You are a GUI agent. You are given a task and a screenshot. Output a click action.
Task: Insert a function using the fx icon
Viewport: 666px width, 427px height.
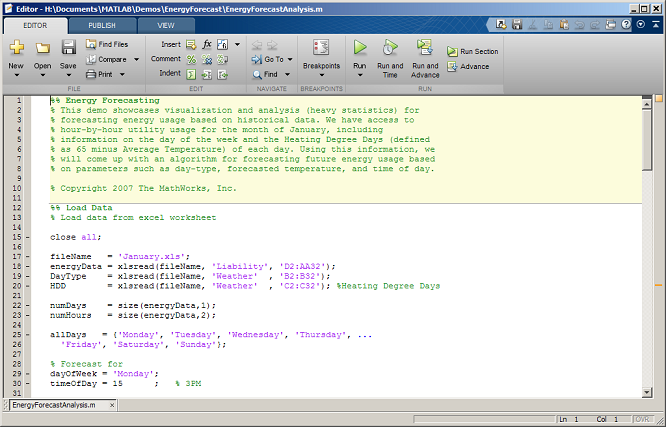[207, 45]
